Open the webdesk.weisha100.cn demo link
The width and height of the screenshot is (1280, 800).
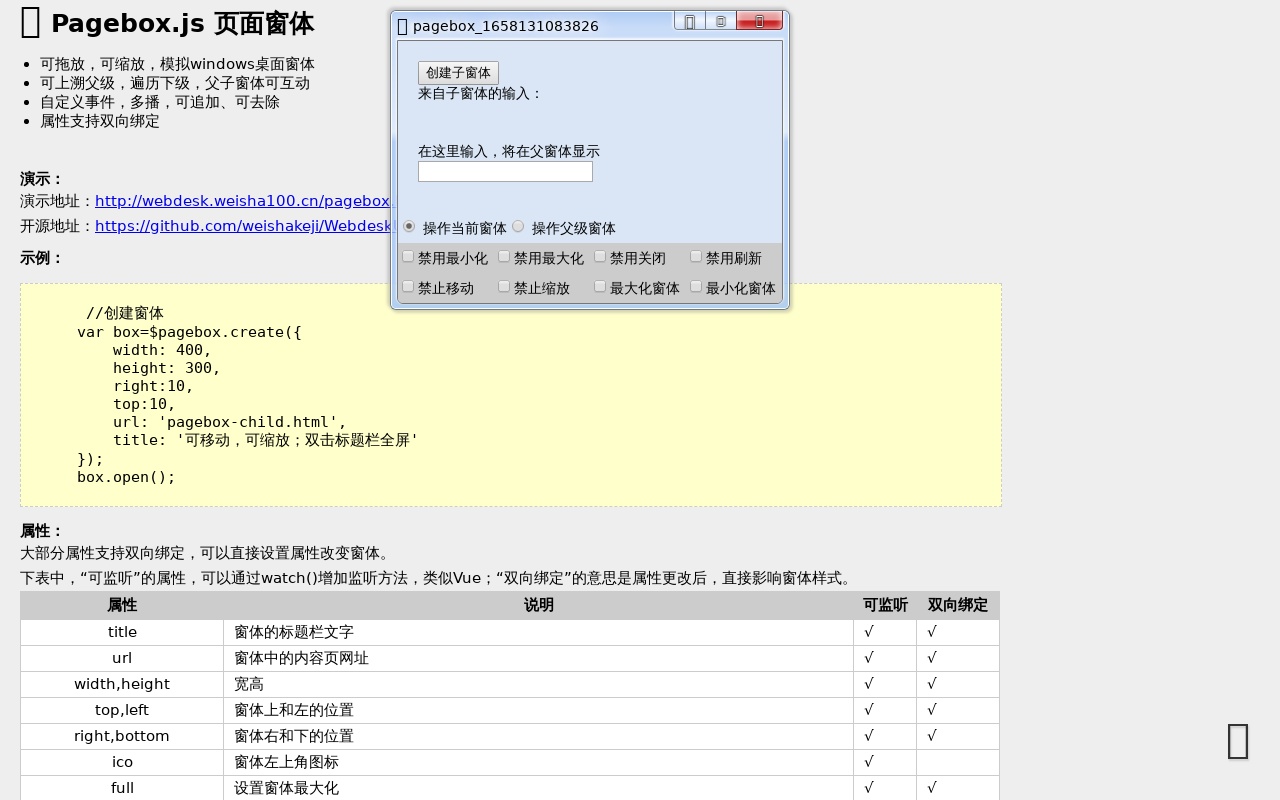click(244, 201)
